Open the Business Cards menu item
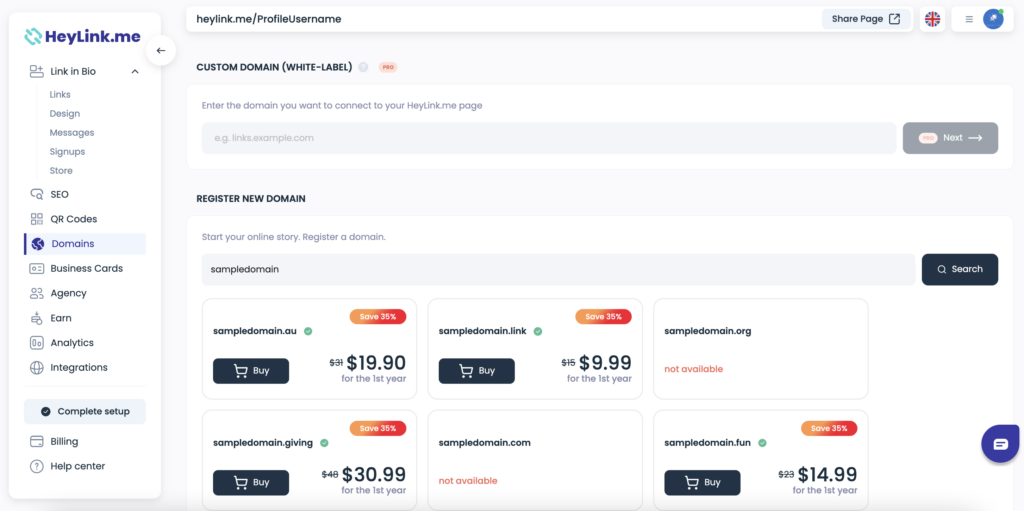1024x511 pixels. pyautogui.click(x=85, y=269)
